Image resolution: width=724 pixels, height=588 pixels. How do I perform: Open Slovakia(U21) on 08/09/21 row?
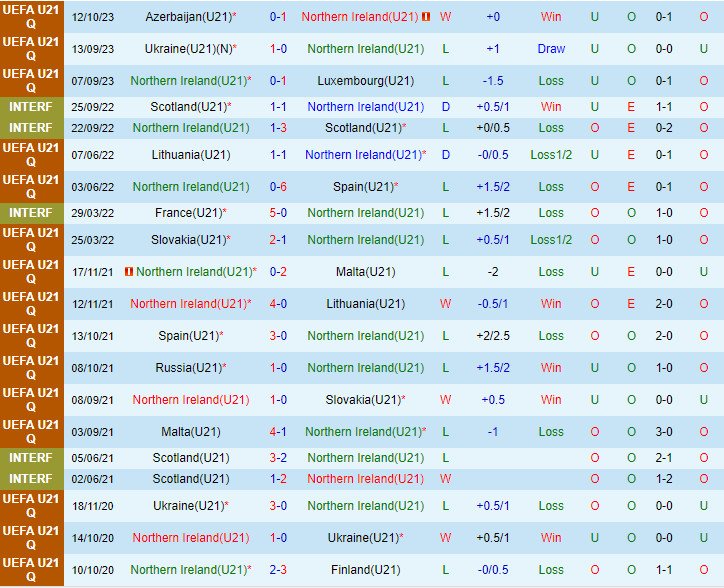[x=363, y=400]
